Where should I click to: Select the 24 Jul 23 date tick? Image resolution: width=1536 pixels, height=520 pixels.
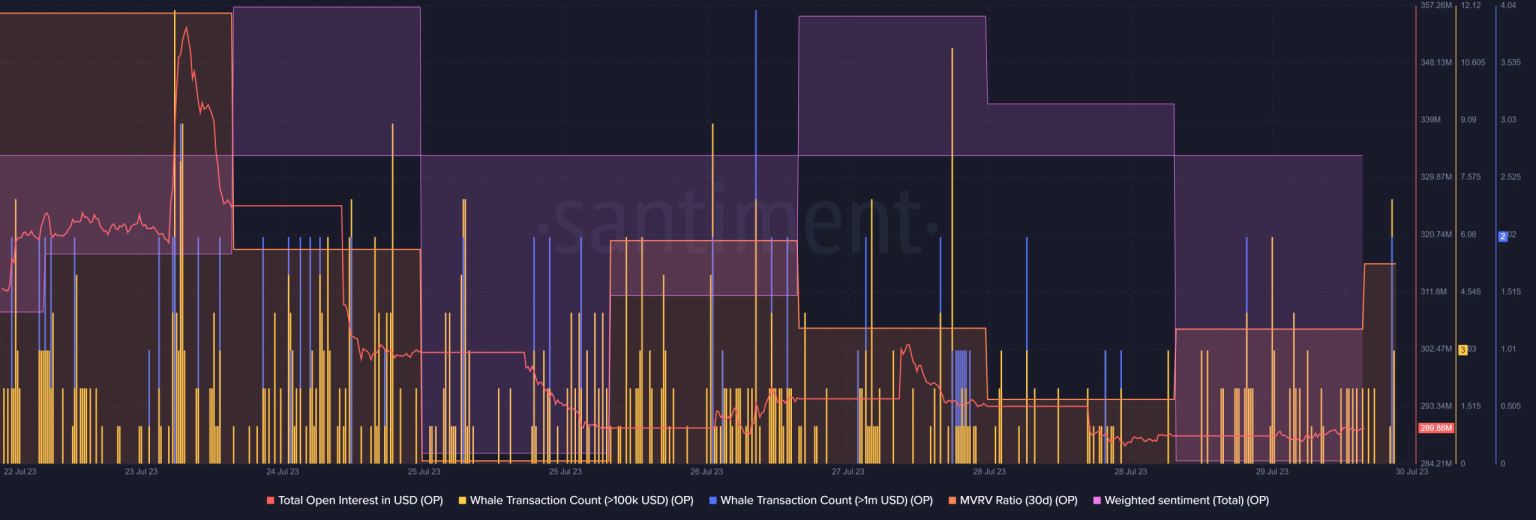point(283,471)
